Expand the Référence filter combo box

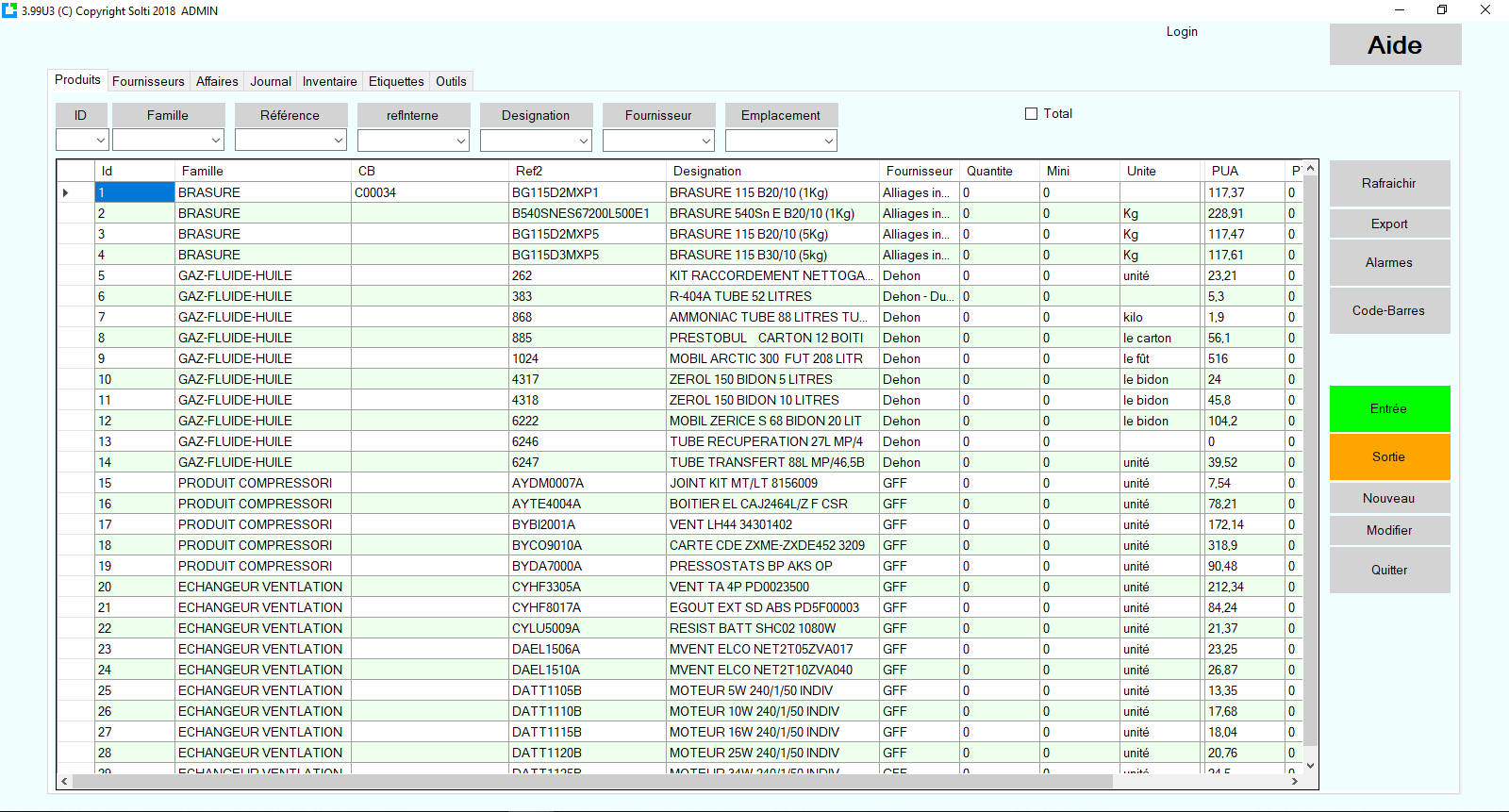[339, 141]
